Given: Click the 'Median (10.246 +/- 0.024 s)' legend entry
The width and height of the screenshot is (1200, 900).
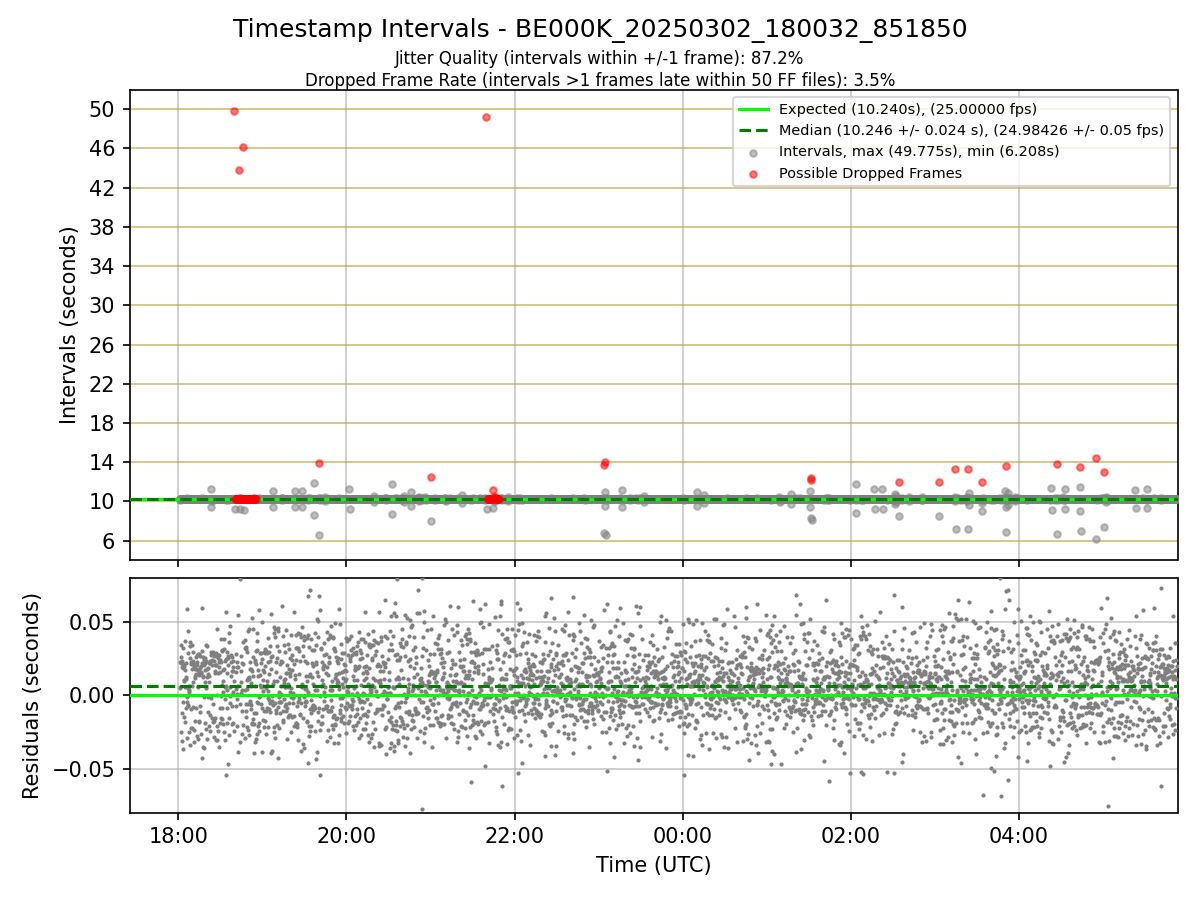Looking at the screenshot, I should 971,130.
